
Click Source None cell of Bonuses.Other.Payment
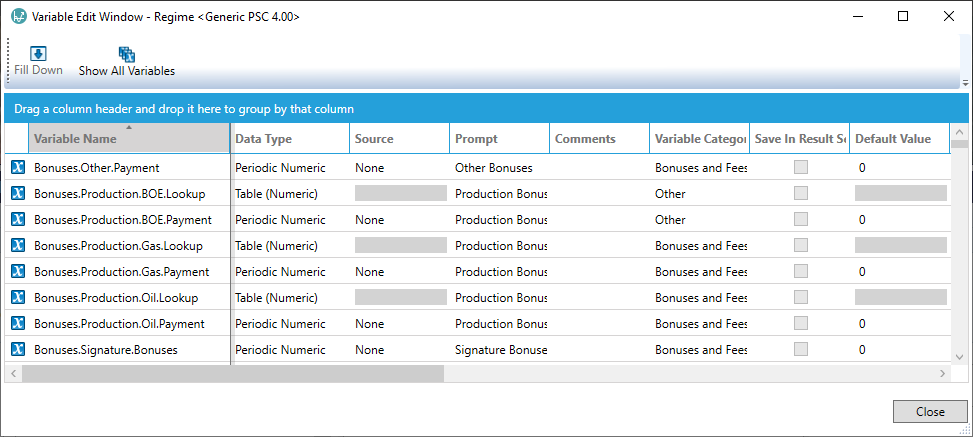(400, 168)
